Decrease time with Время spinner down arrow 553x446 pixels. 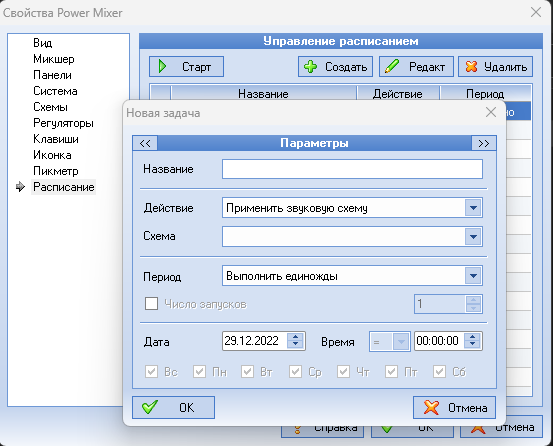pyautogui.click(x=473, y=345)
